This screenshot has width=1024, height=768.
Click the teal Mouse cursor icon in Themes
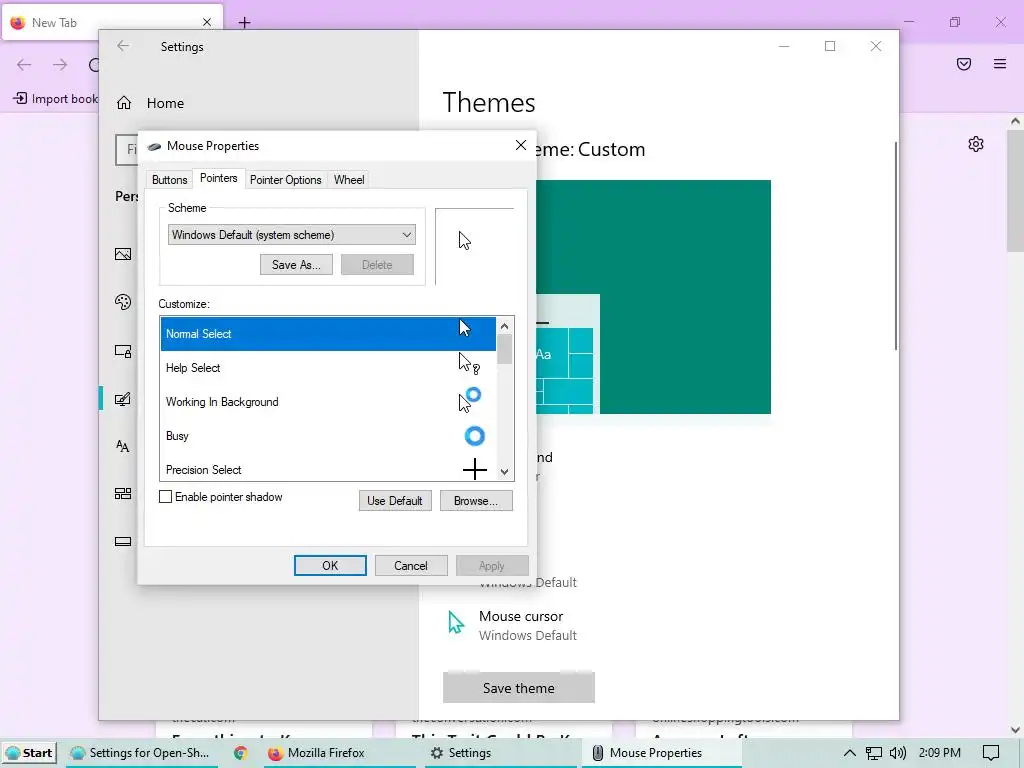click(456, 622)
